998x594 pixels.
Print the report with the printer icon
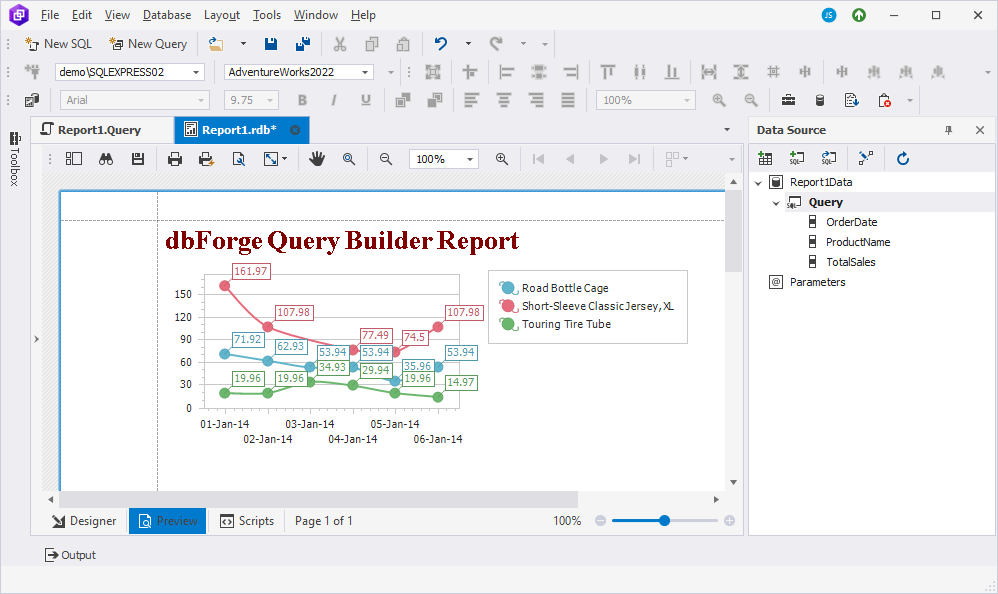click(175, 159)
